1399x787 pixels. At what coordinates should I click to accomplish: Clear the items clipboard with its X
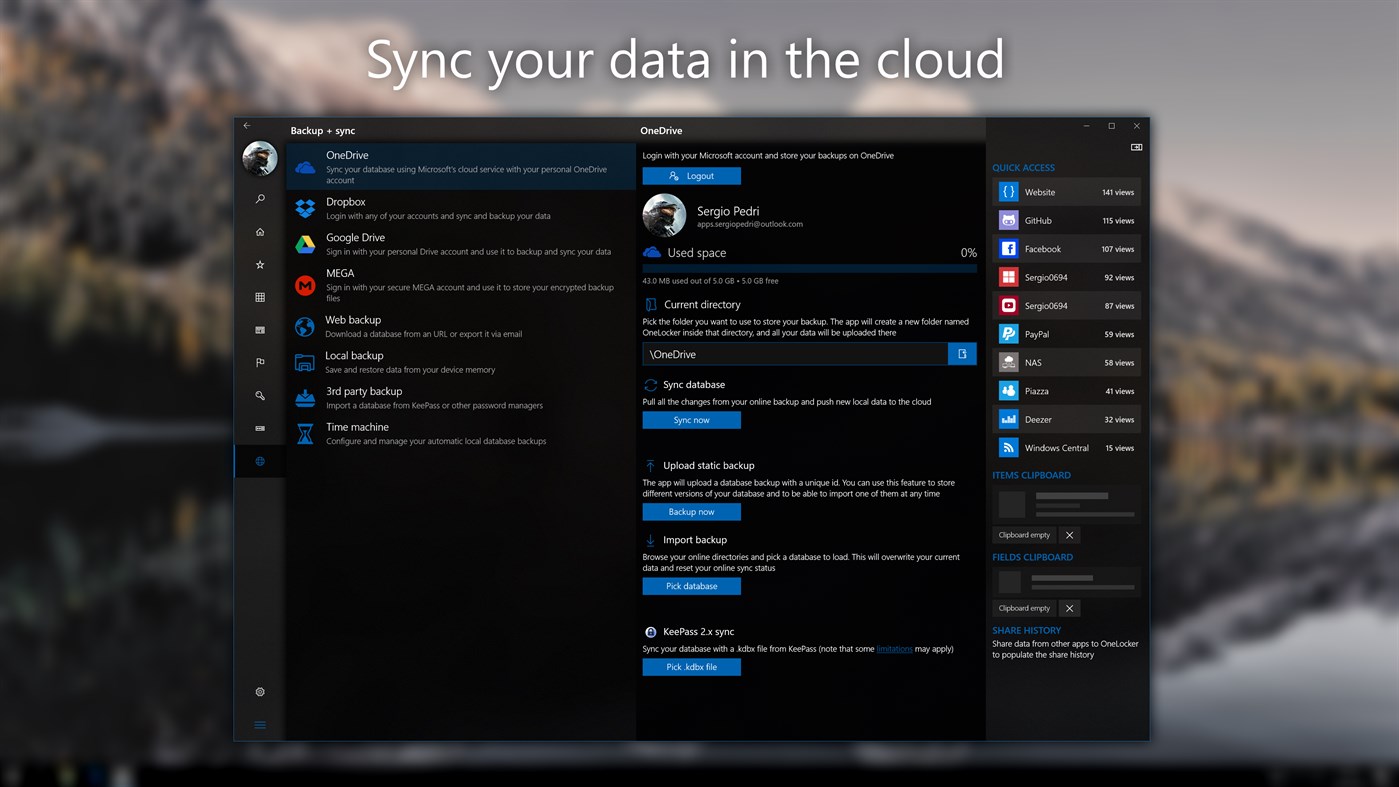tap(1069, 535)
